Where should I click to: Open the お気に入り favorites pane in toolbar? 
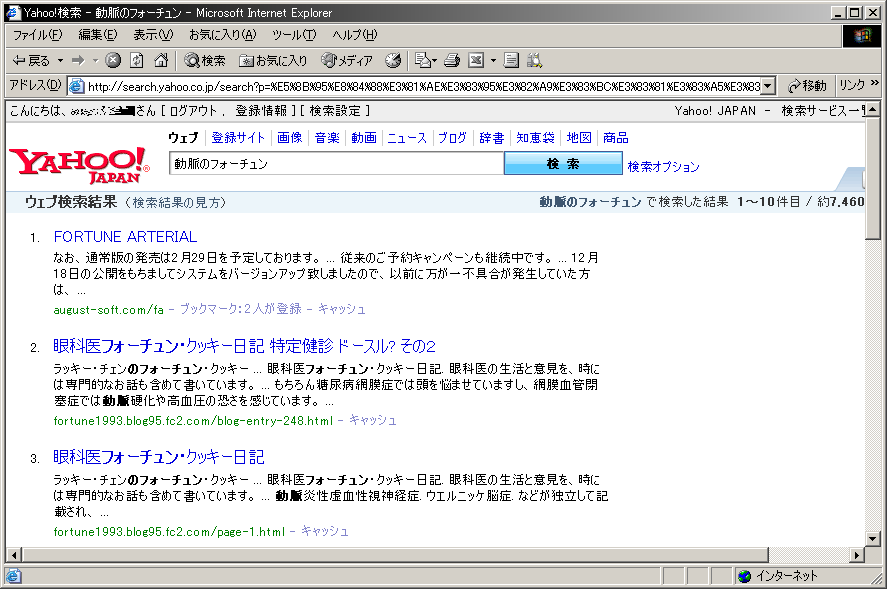point(273,60)
